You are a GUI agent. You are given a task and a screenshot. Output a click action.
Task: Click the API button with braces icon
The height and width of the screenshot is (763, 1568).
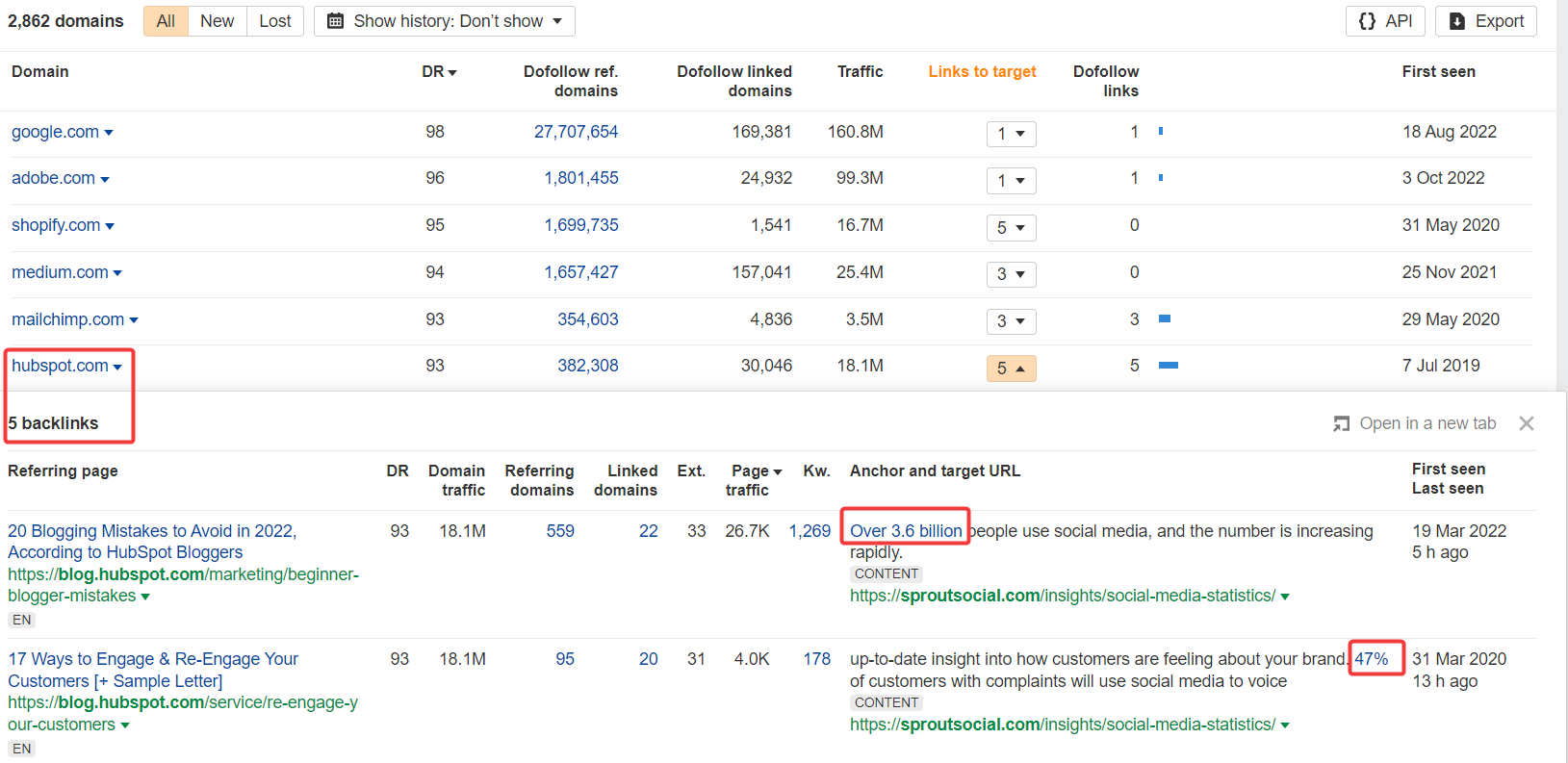[1385, 21]
